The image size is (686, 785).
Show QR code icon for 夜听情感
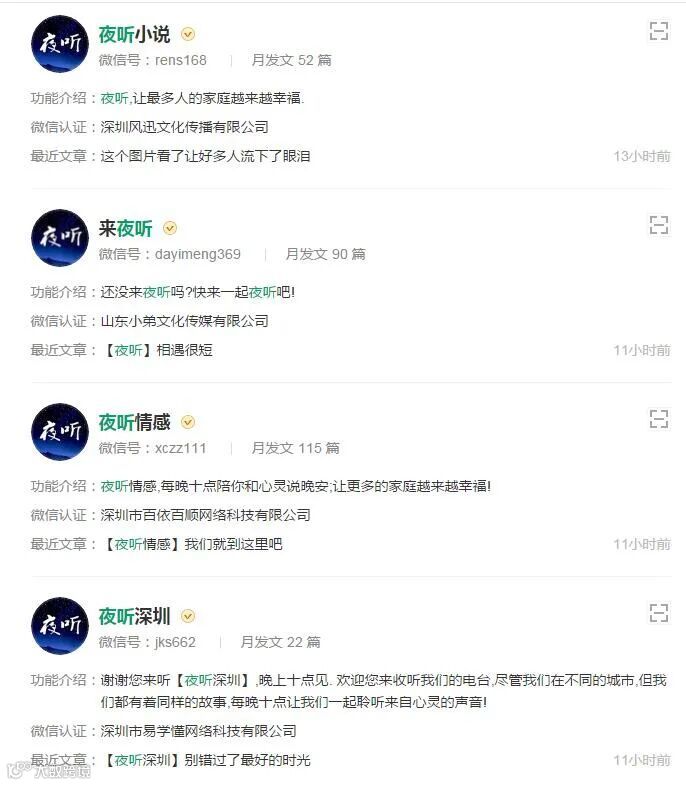tap(658, 419)
